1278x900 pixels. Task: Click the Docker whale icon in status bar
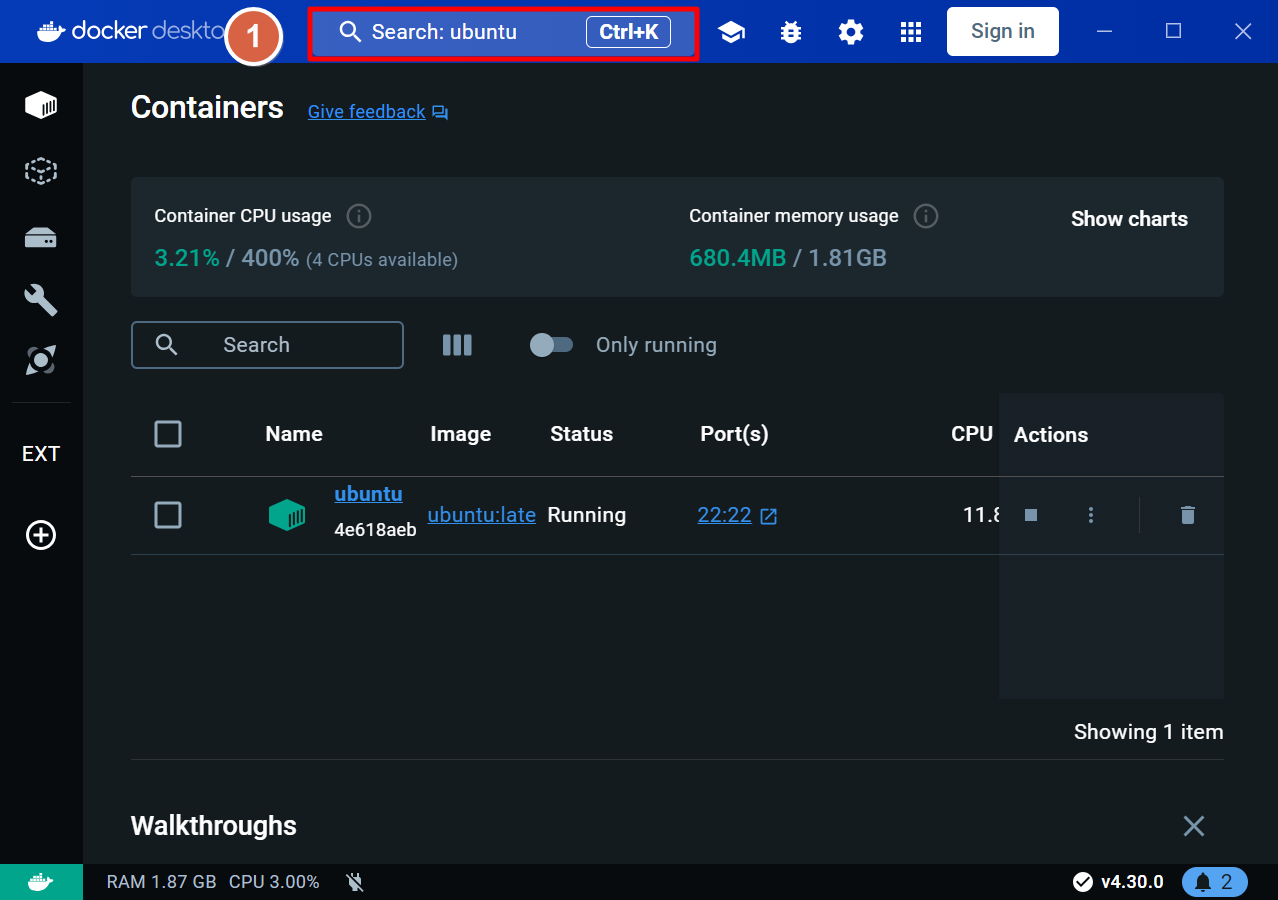[40, 882]
